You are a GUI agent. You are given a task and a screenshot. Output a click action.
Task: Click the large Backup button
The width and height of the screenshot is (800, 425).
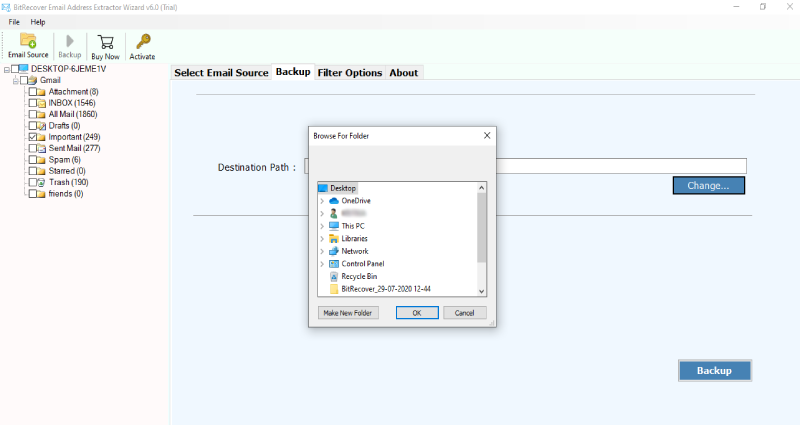coord(714,370)
